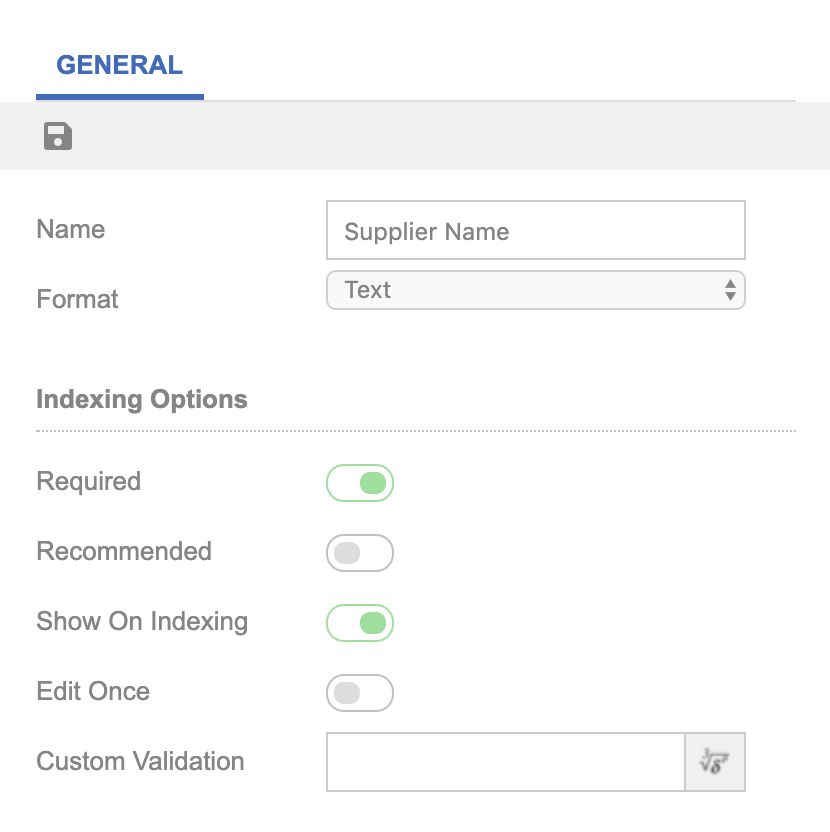Click the Required label text
The height and width of the screenshot is (832, 830).
coord(88,482)
